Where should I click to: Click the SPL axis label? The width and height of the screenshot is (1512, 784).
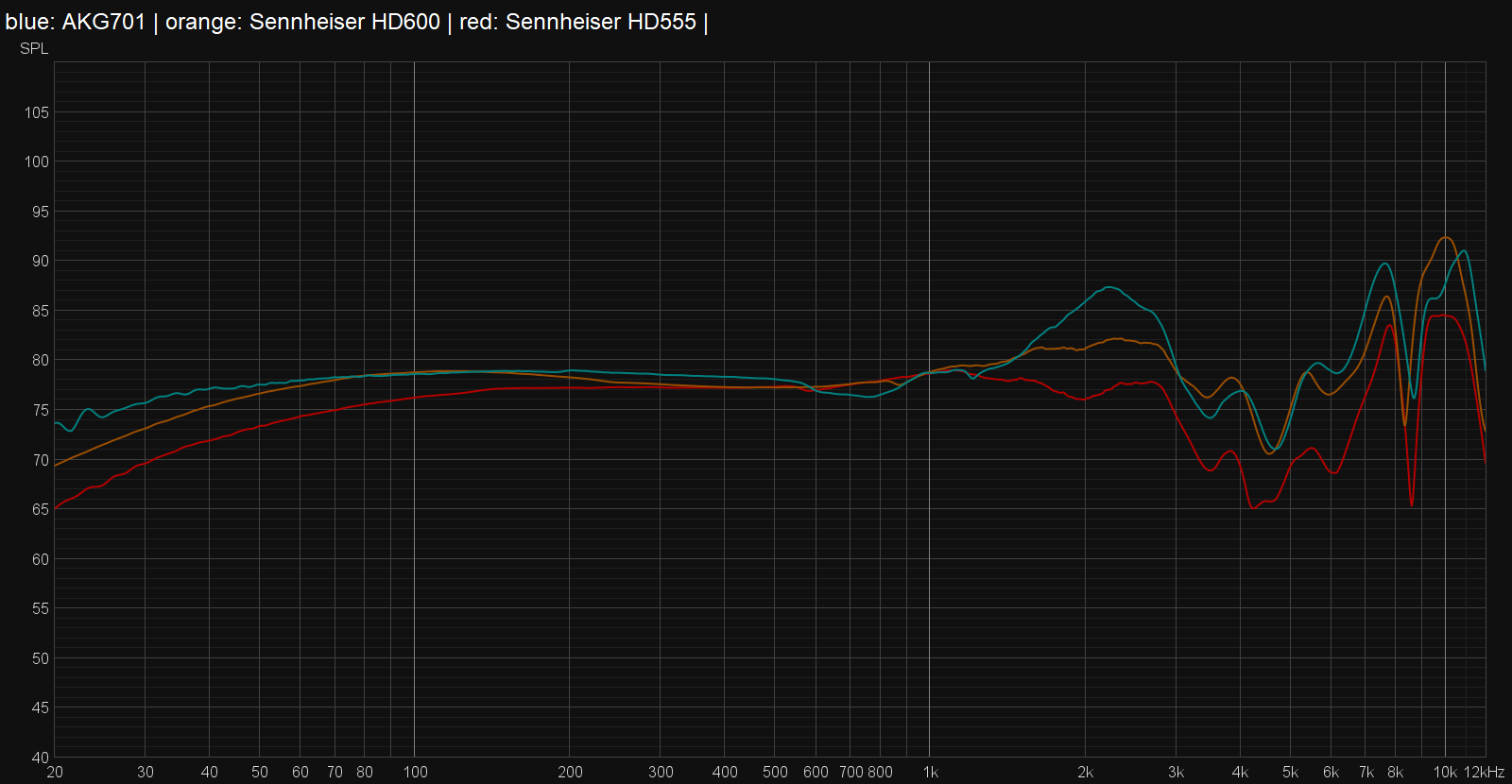[x=34, y=48]
